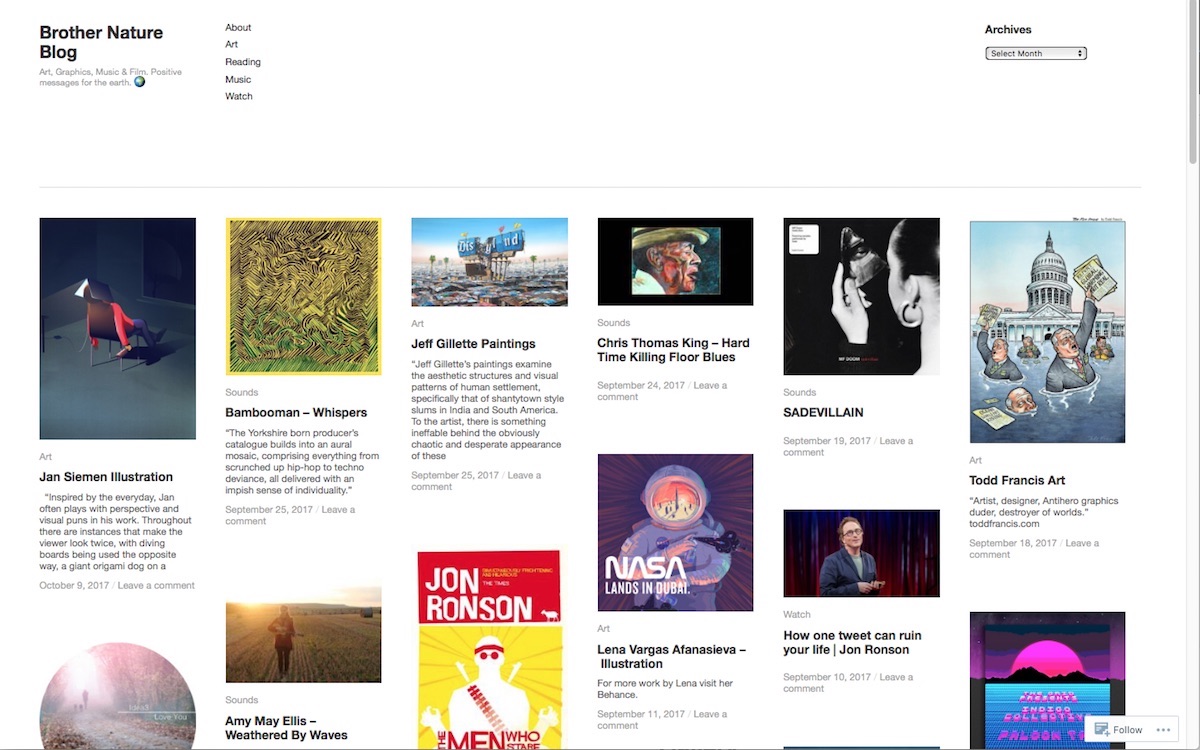Image resolution: width=1200 pixels, height=750 pixels.
Task: Click the Sounds category above Chris Thomas King
Action: tap(613, 323)
